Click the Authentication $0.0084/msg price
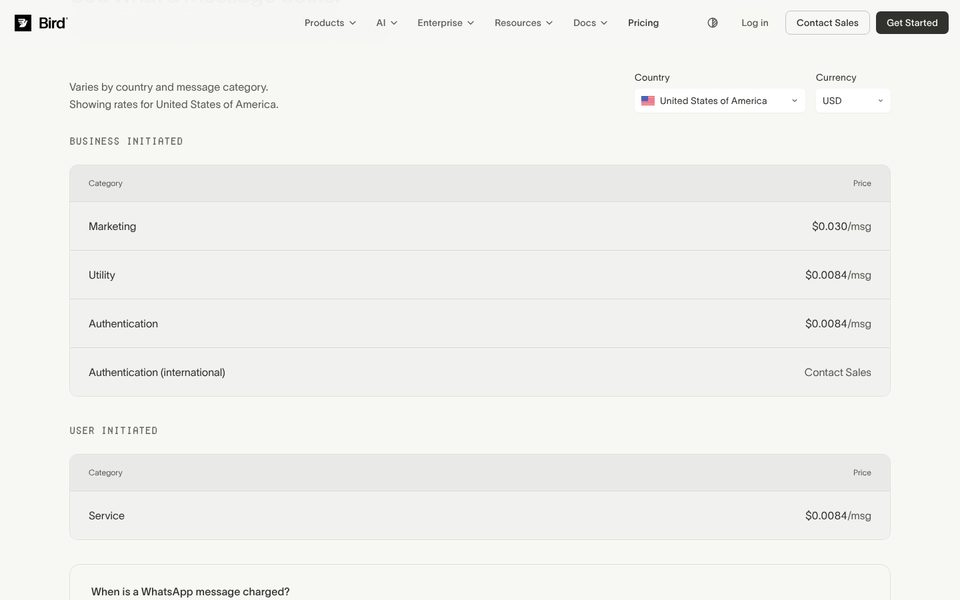The height and width of the screenshot is (600, 960). pyautogui.click(x=838, y=323)
